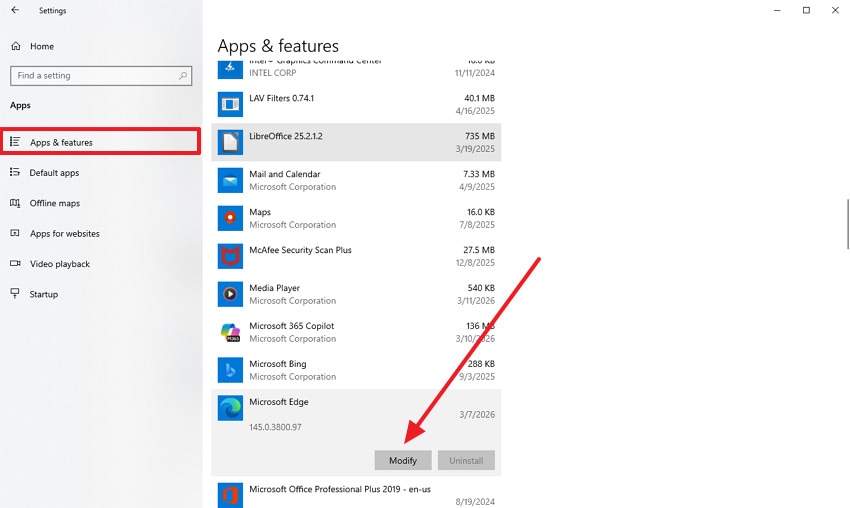Click the Media Player app icon
Screen dimensions: 850x508
coord(230,294)
